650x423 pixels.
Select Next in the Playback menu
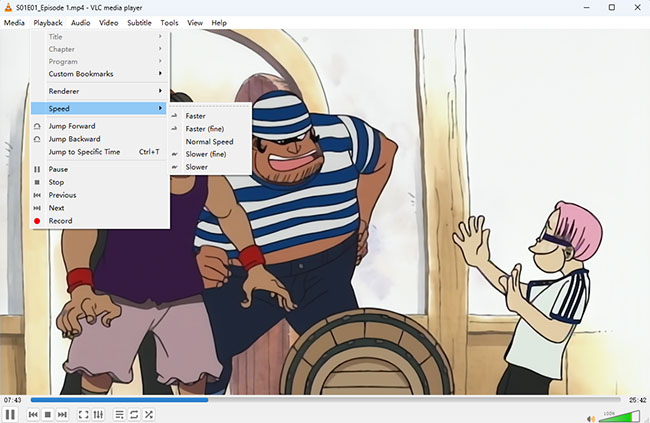coord(100,208)
